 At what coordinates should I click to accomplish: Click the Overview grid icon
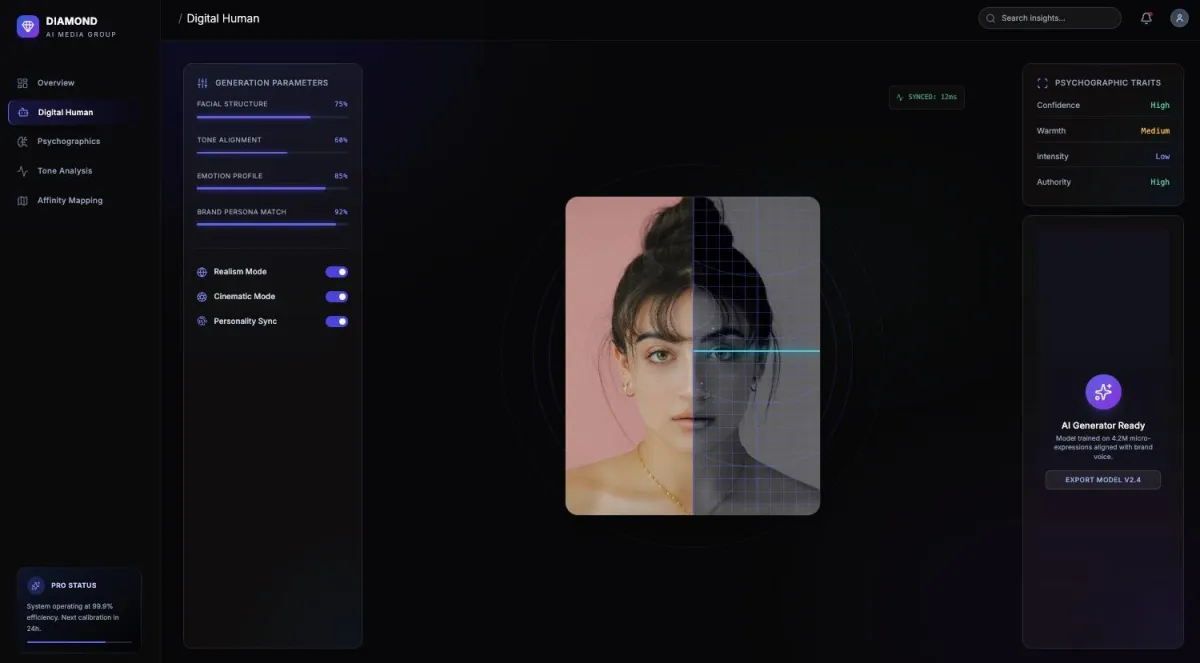[x=23, y=83]
